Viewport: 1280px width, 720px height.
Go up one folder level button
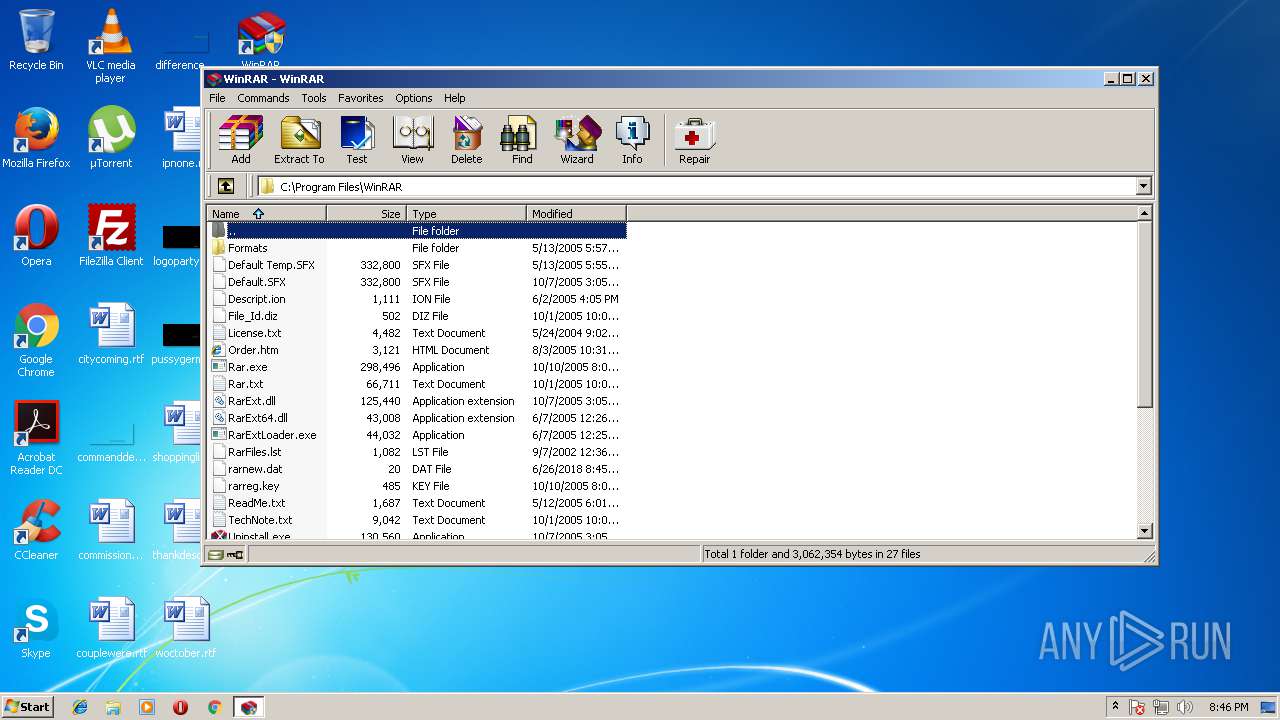pyautogui.click(x=226, y=186)
